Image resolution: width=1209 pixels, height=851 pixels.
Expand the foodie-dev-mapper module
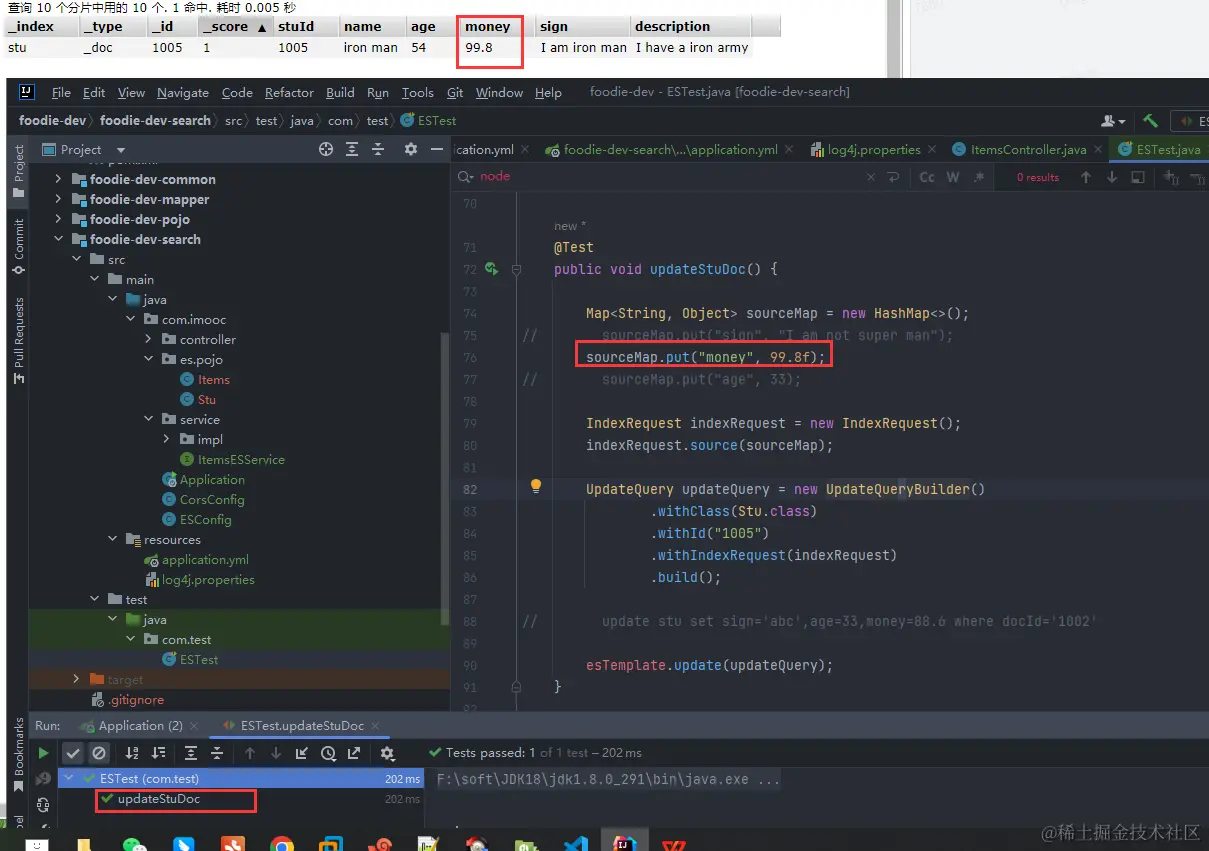point(59,200)
